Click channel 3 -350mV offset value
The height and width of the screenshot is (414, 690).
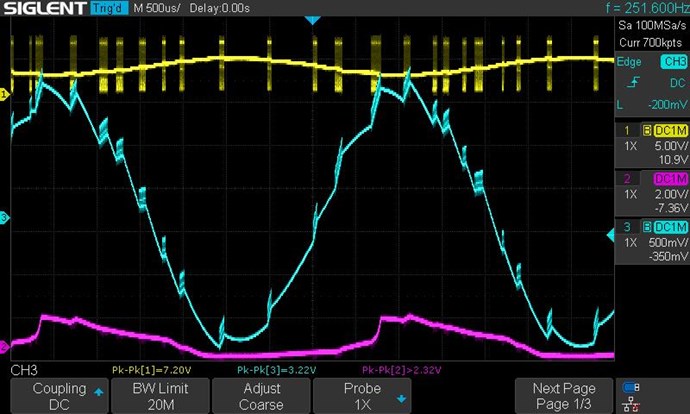(x=668, y=256)
